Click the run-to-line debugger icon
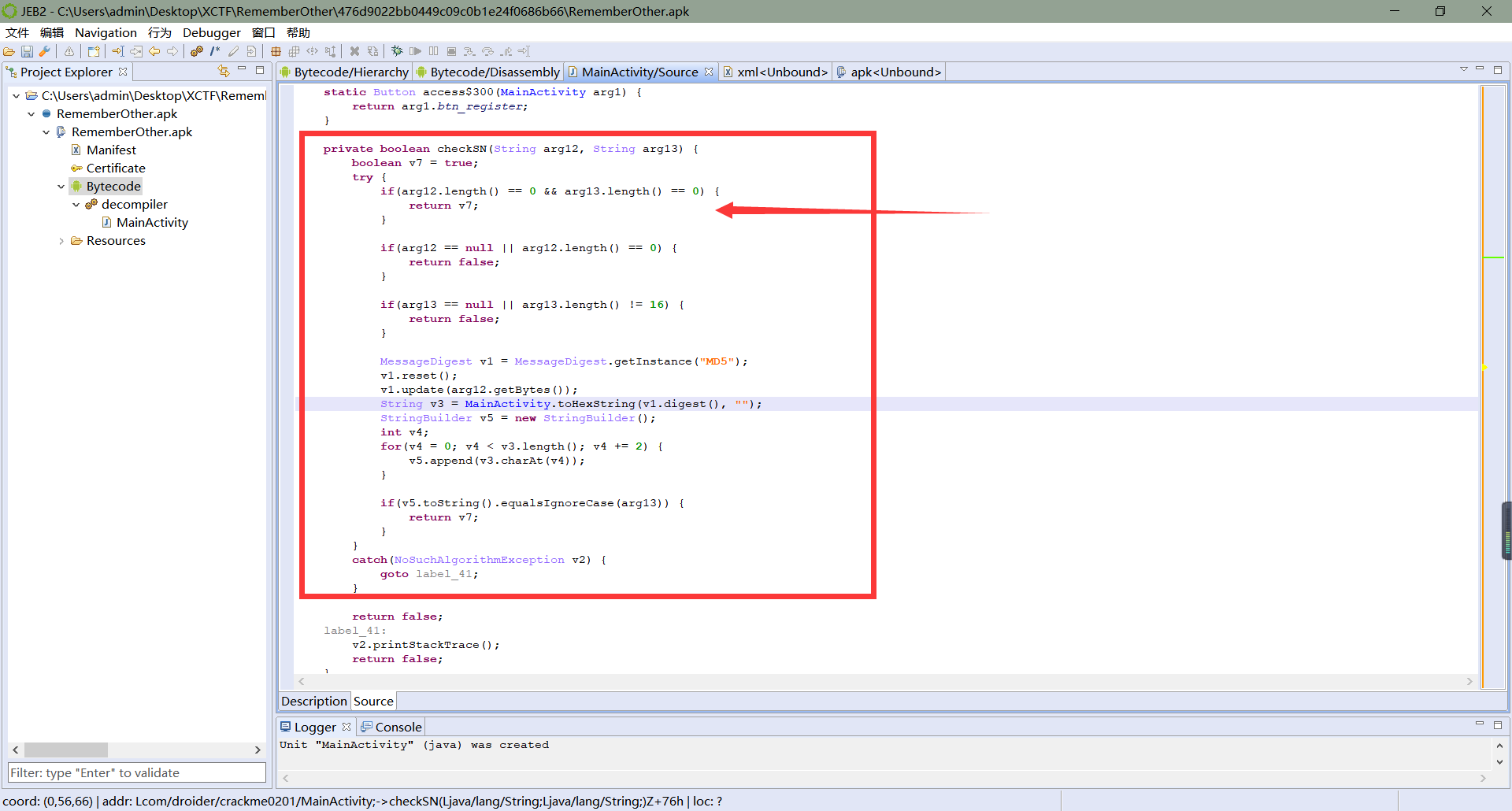1512x811 pixels. tap(524, 51)
